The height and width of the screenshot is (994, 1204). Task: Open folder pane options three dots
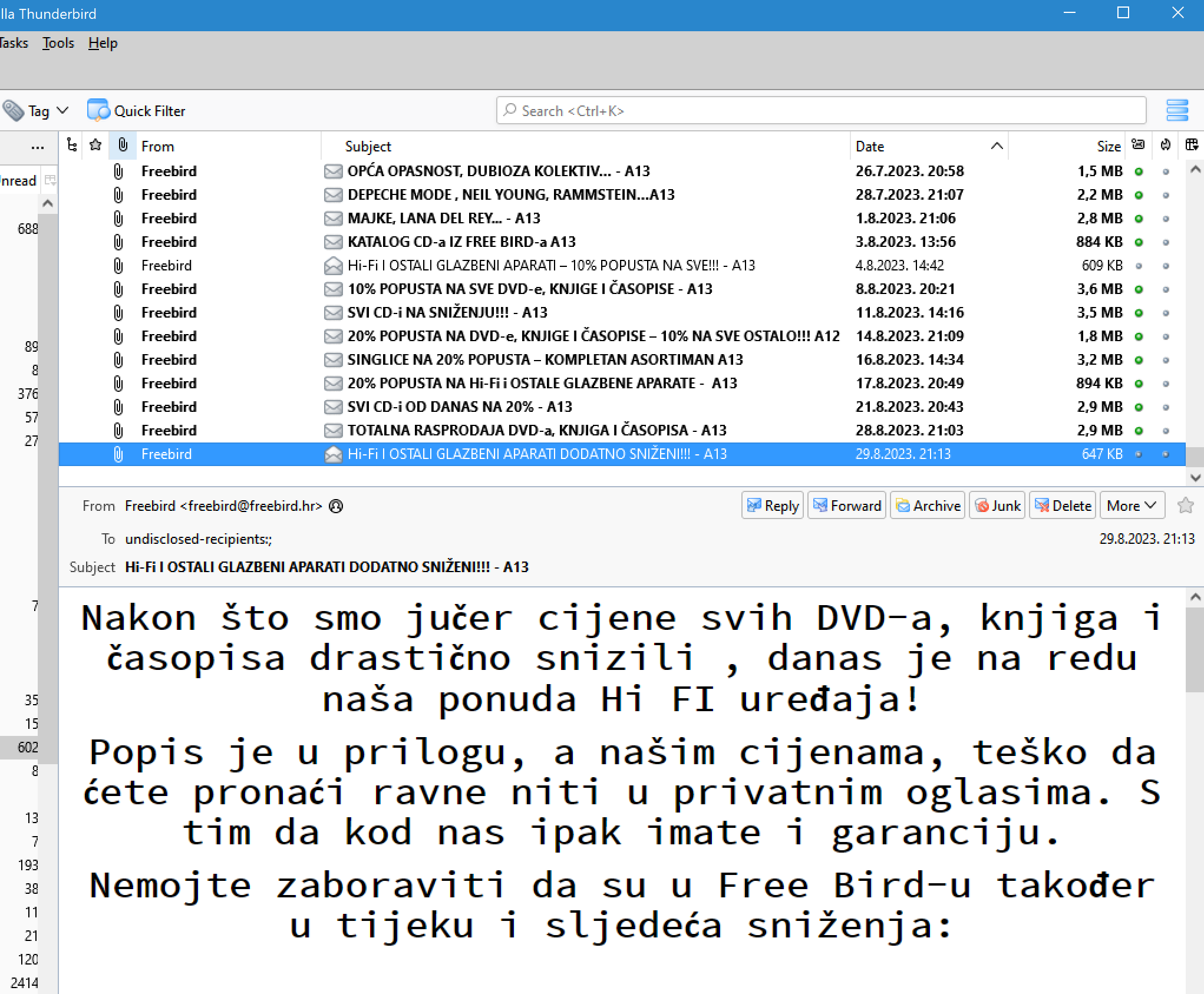click(38, 147)
